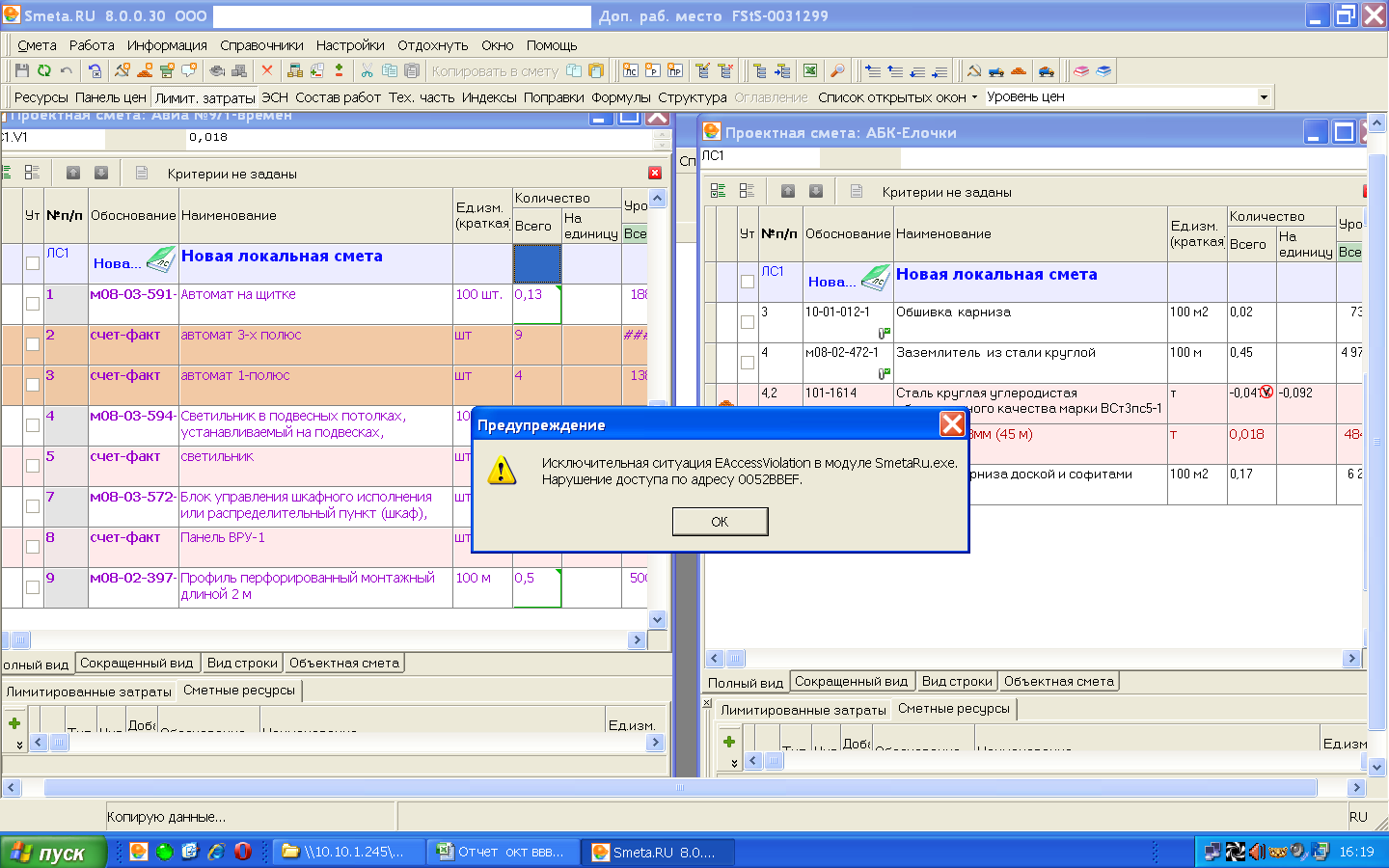Switch to 'Сокращенный вид' tab in Авиа window
Viewport: 1389px width, 868px height.
[x=137, y=663]
